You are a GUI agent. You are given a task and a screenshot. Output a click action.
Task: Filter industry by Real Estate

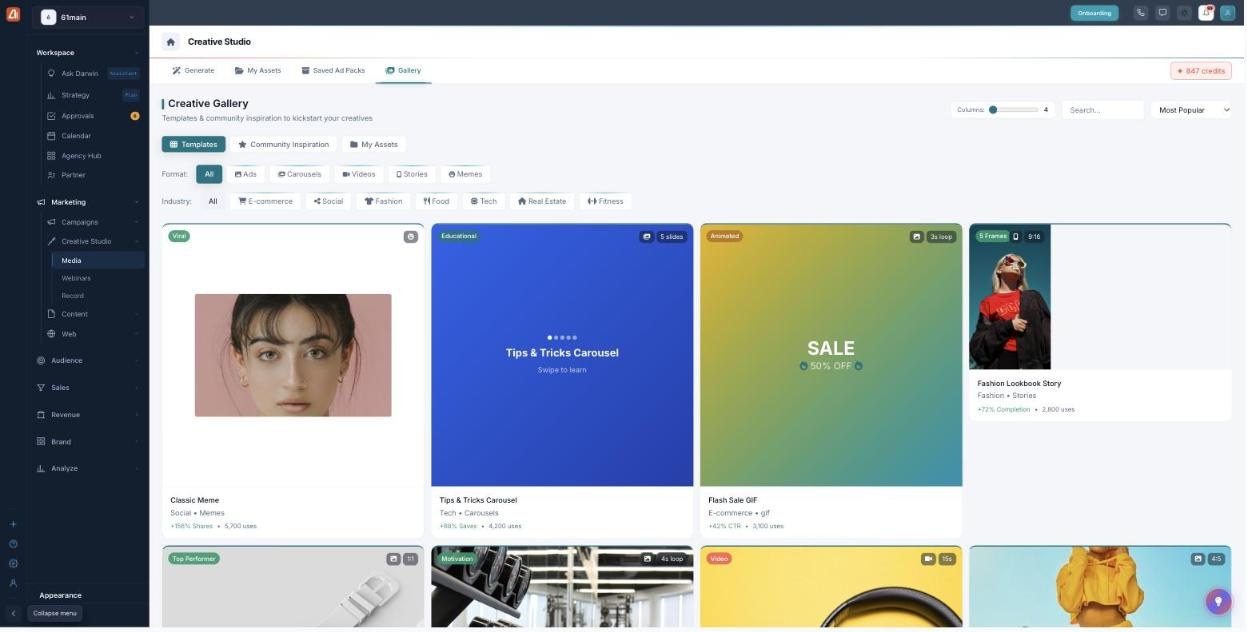(542, 201)
